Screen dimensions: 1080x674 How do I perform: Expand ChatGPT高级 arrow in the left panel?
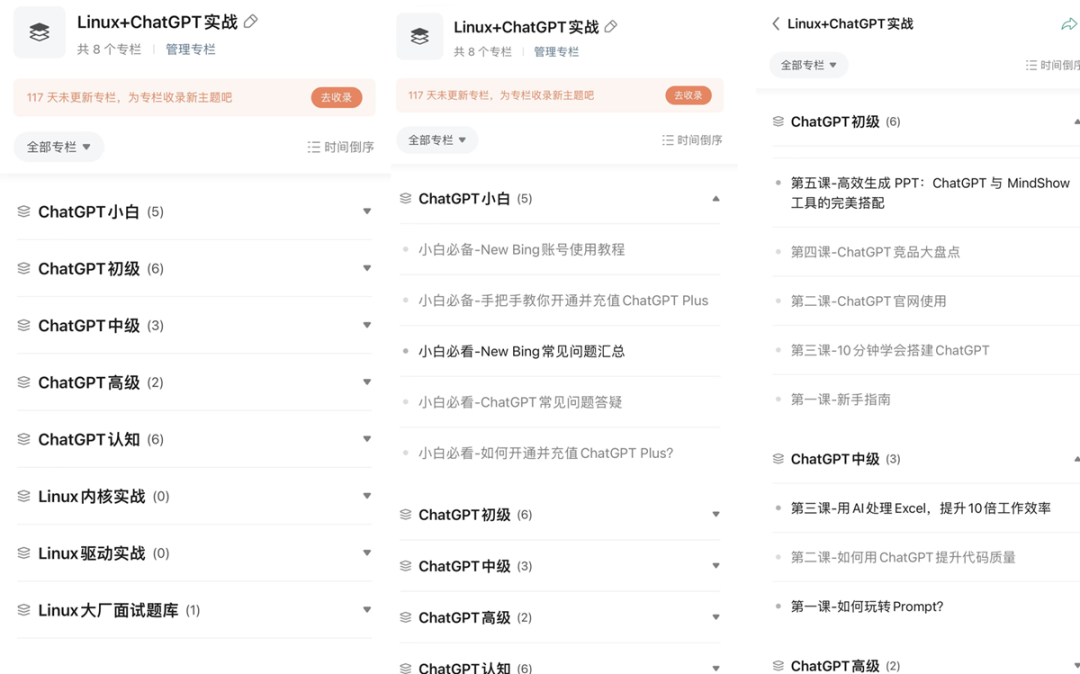(367, 382)
